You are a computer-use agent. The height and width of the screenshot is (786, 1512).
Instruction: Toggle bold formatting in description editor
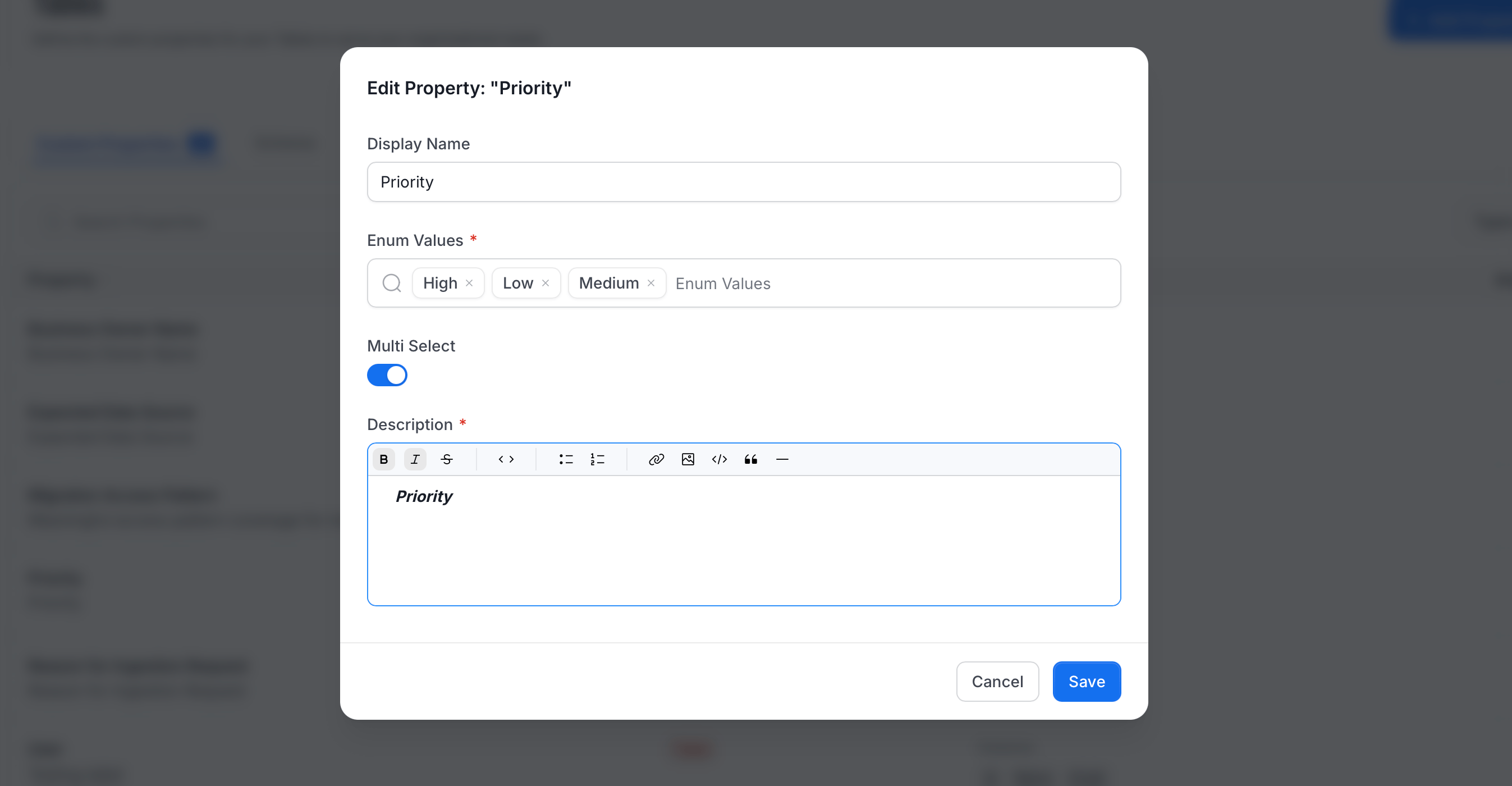[383, 459]
